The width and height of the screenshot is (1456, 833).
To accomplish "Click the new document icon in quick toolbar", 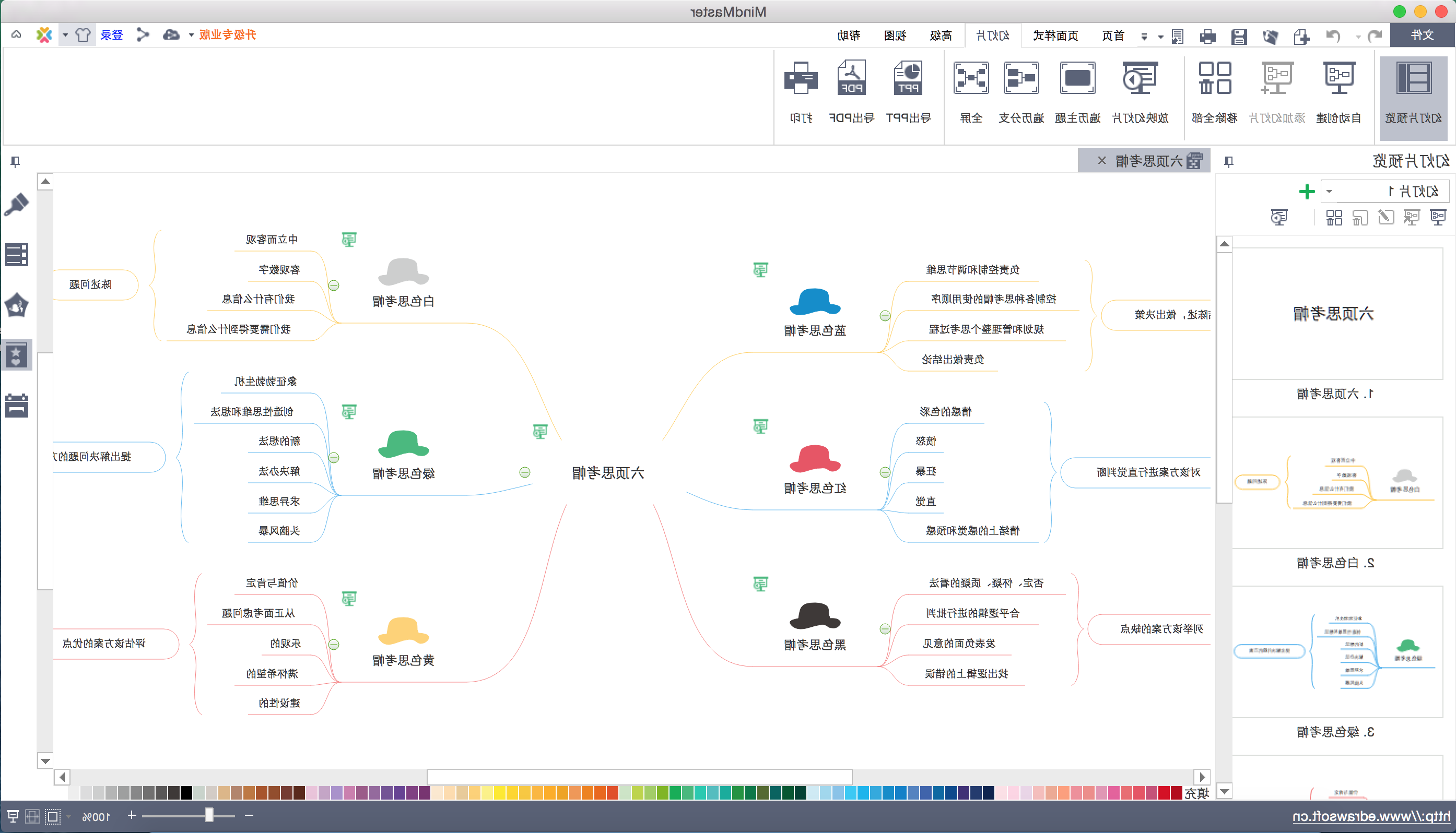I will point(1301,36).
